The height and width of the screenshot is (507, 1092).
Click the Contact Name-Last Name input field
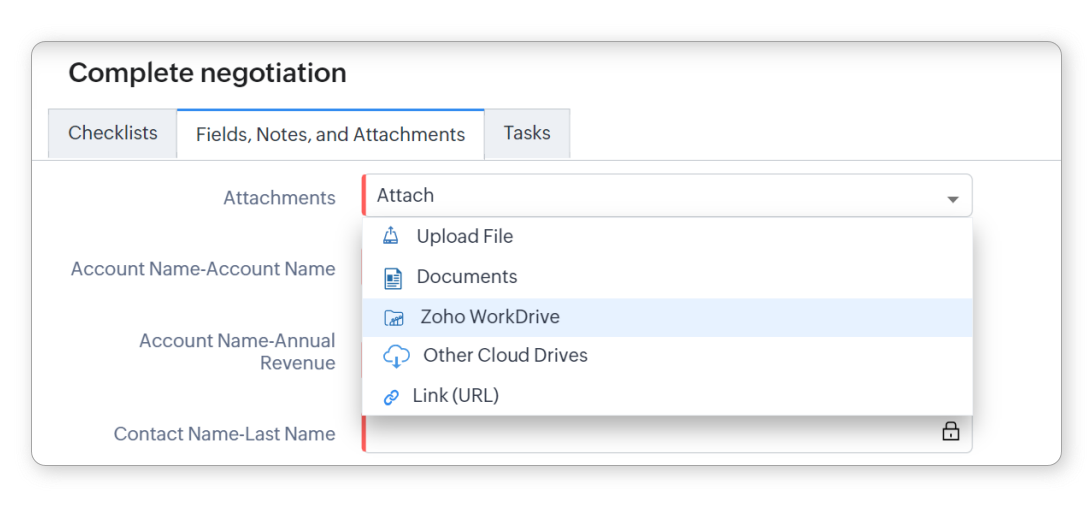click(x=650, y=433)
